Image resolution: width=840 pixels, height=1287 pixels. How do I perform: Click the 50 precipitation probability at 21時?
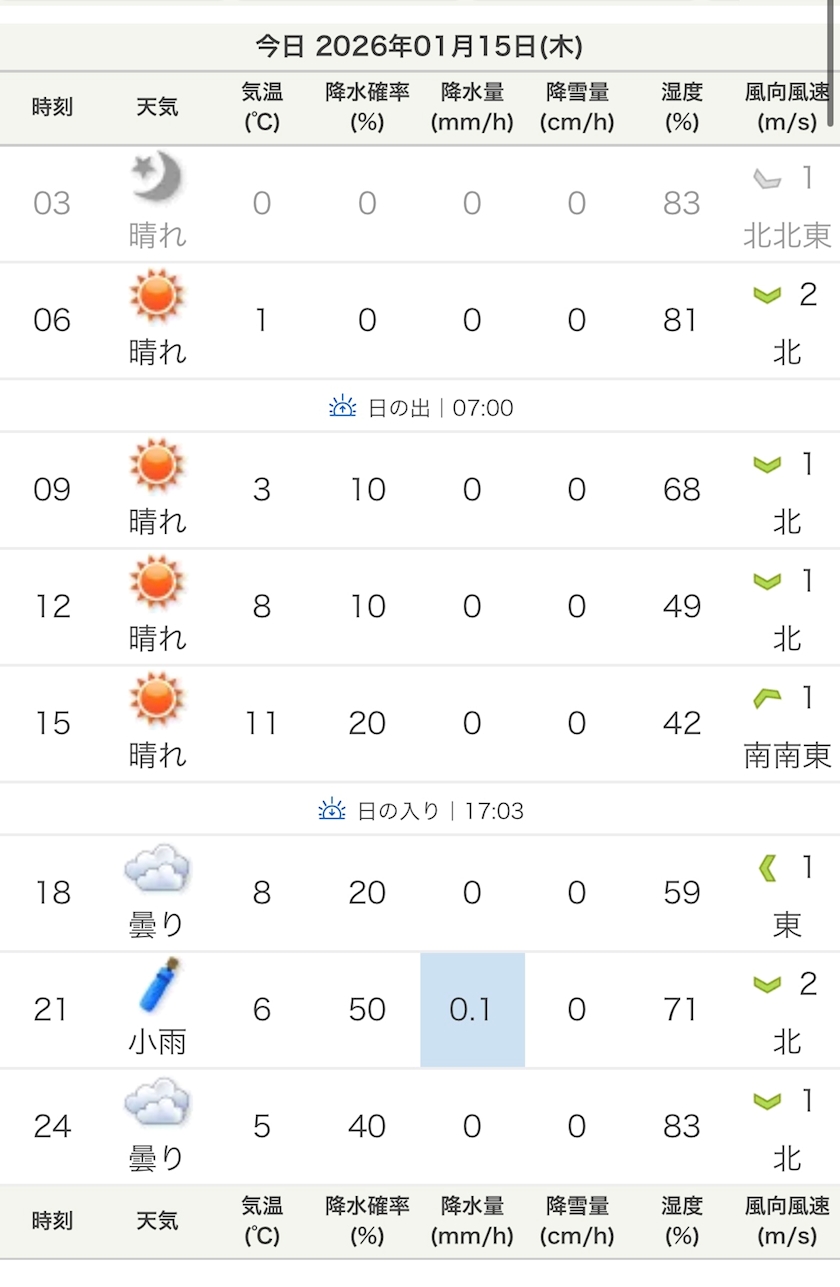point(367,1010)
